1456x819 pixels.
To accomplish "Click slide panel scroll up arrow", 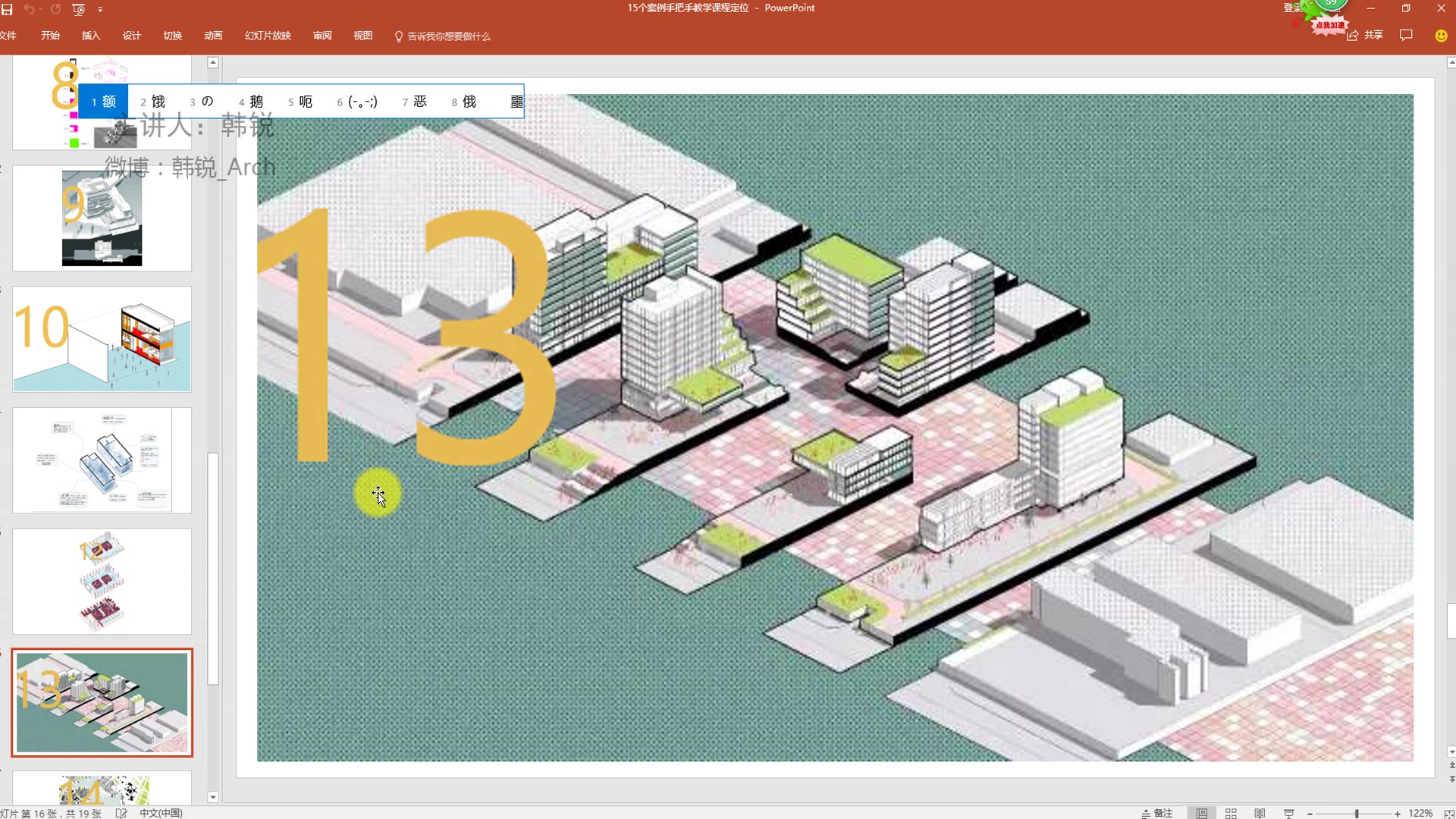I will point(213,63).
